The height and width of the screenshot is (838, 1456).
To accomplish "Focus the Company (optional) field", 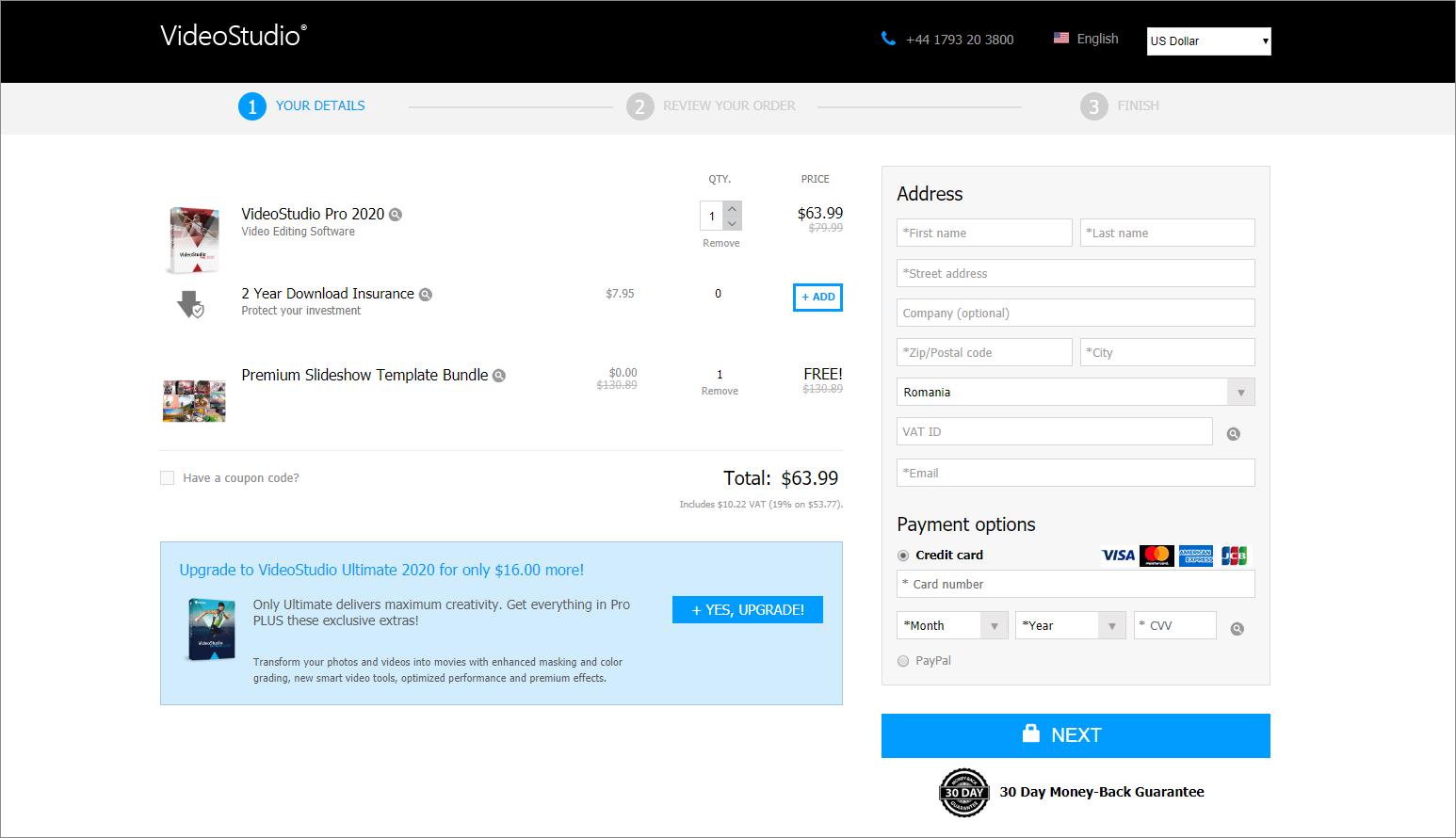I will [1076, 313].
